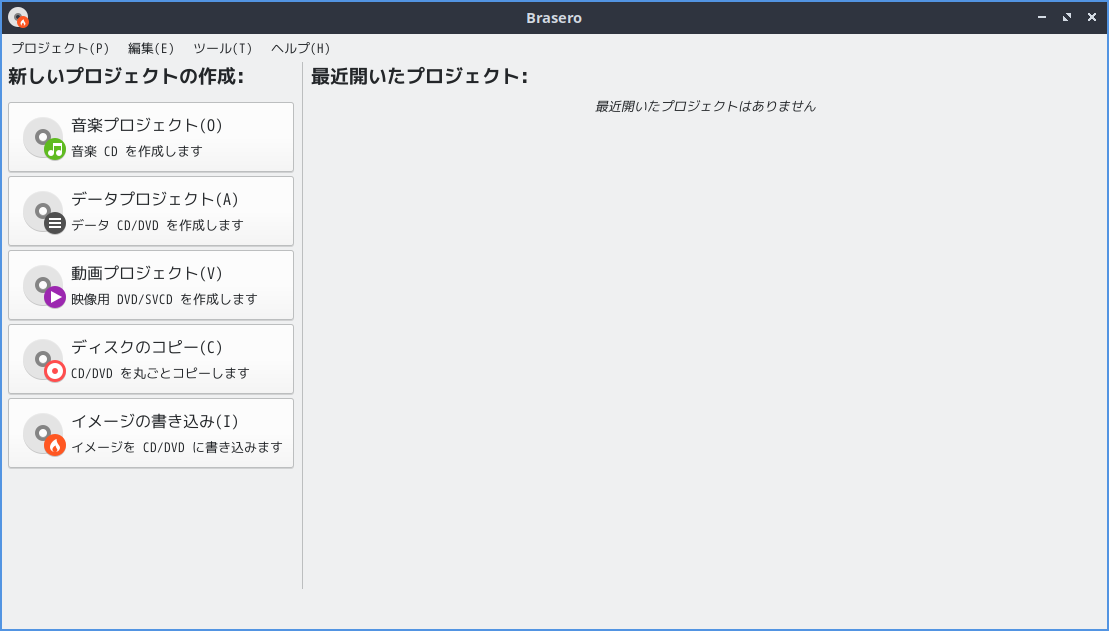Open the ツール(T) menu
The image size is (1109, 631).
223,48
